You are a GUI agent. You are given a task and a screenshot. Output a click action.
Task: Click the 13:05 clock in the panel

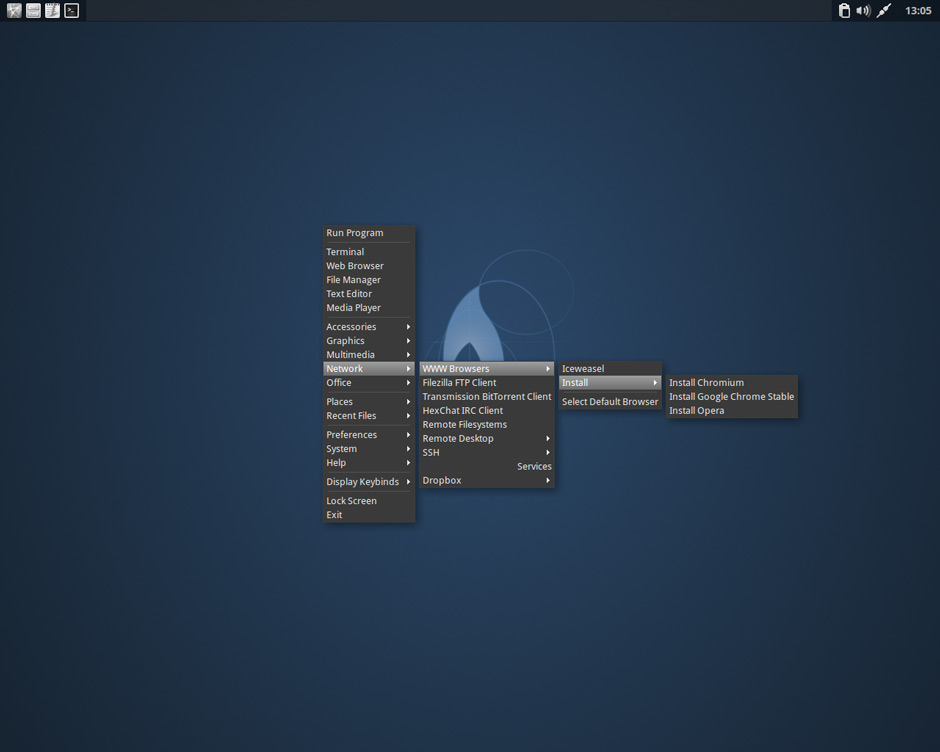918,10
